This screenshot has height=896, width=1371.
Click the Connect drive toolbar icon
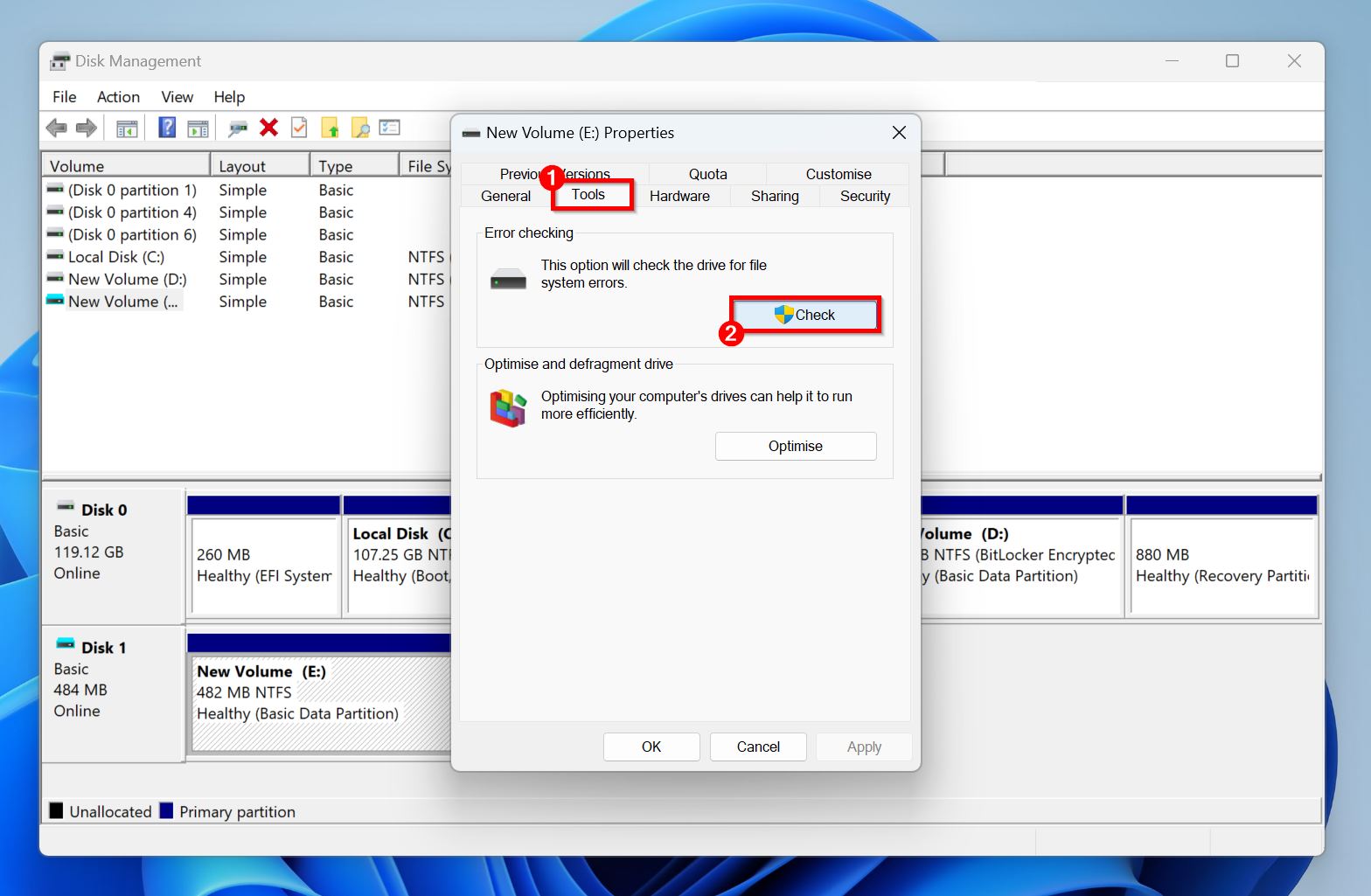237,128
